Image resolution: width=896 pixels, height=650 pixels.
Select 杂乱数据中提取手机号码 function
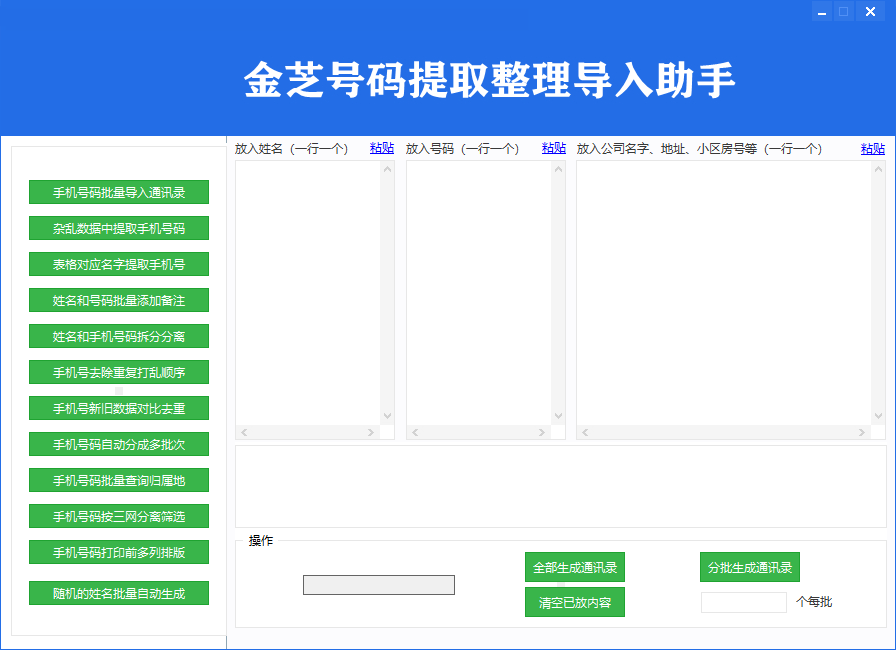118,228
